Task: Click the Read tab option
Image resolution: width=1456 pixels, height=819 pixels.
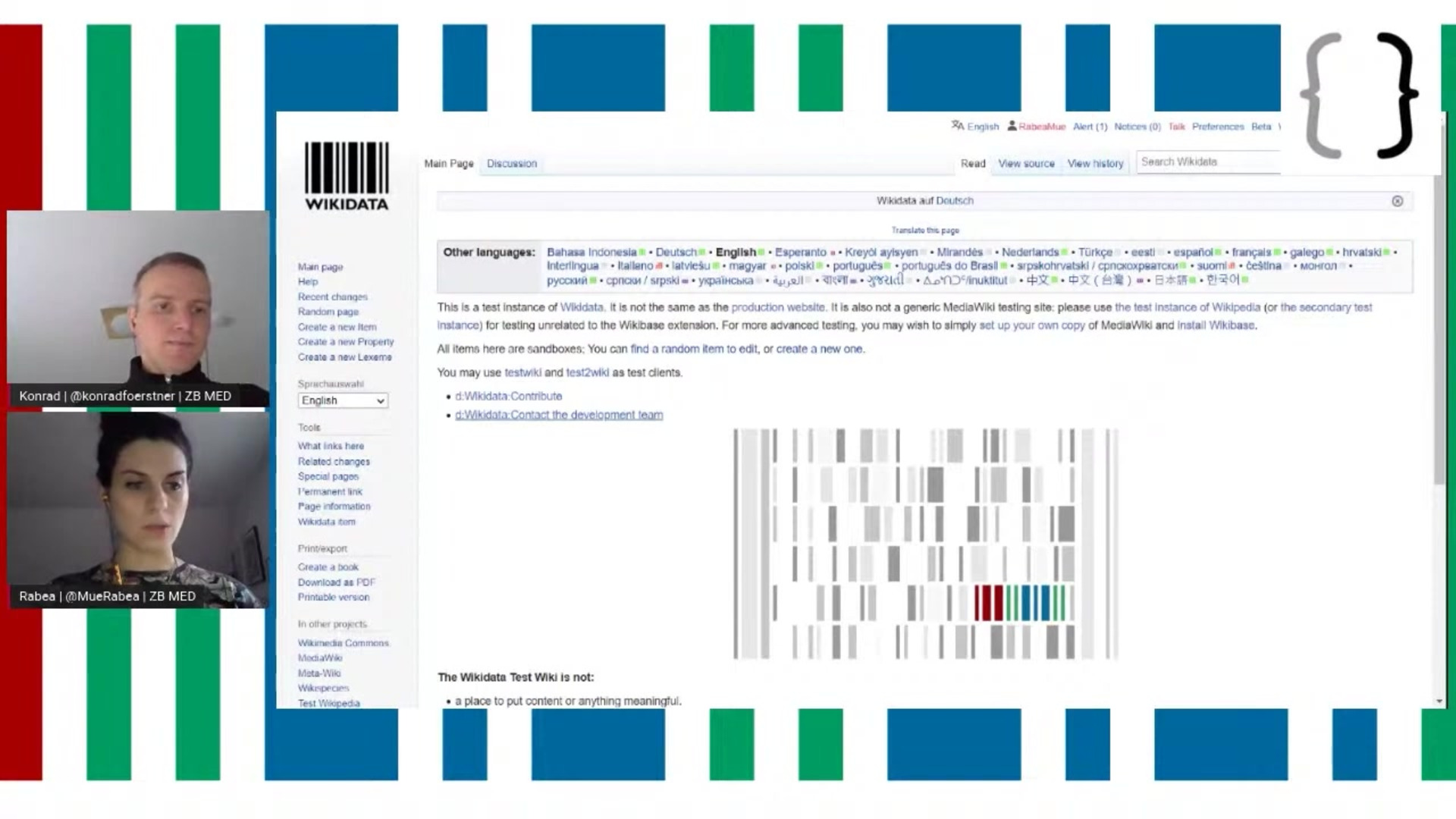Action: (x=972, y=163)
